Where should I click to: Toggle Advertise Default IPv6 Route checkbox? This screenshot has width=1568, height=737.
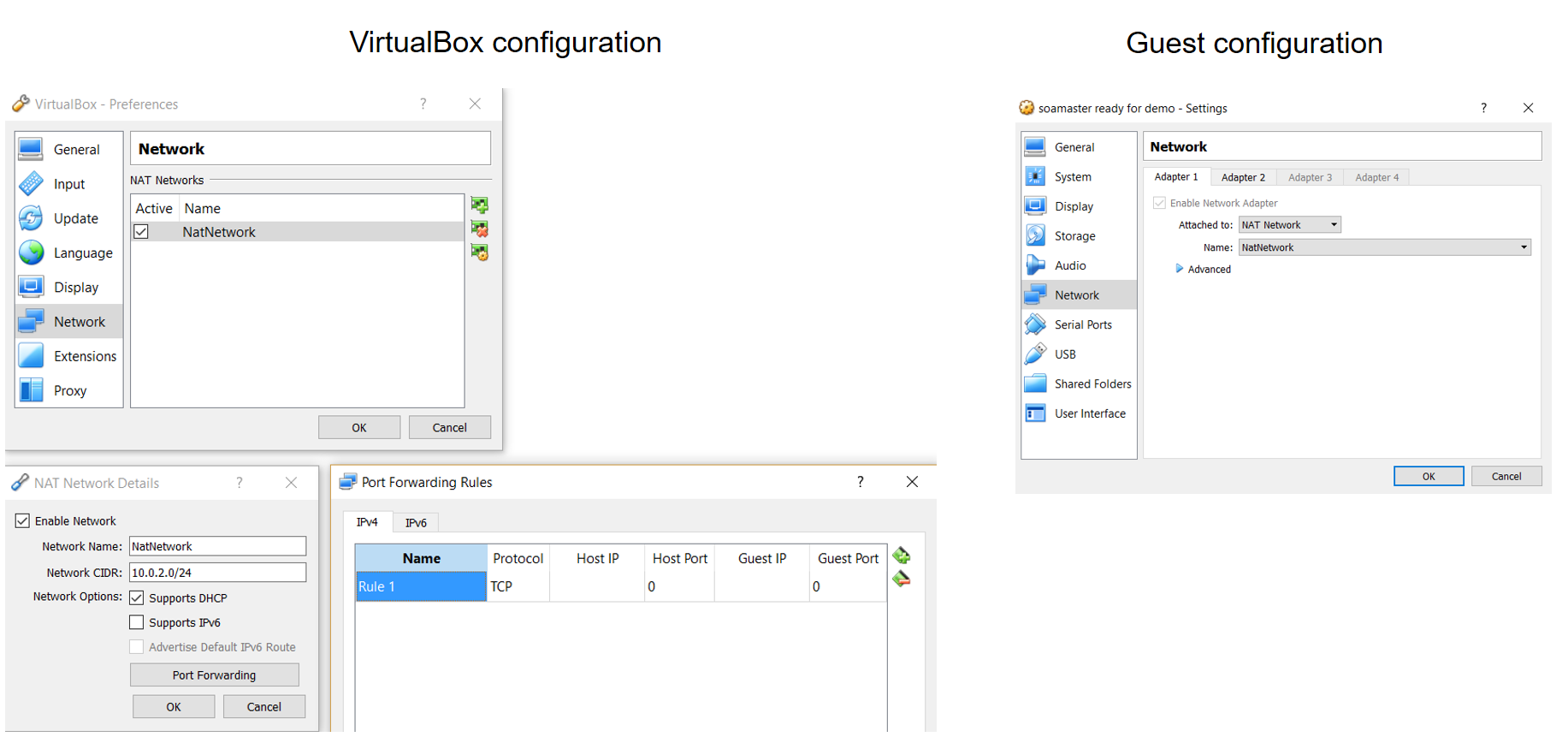click(137, 647)
